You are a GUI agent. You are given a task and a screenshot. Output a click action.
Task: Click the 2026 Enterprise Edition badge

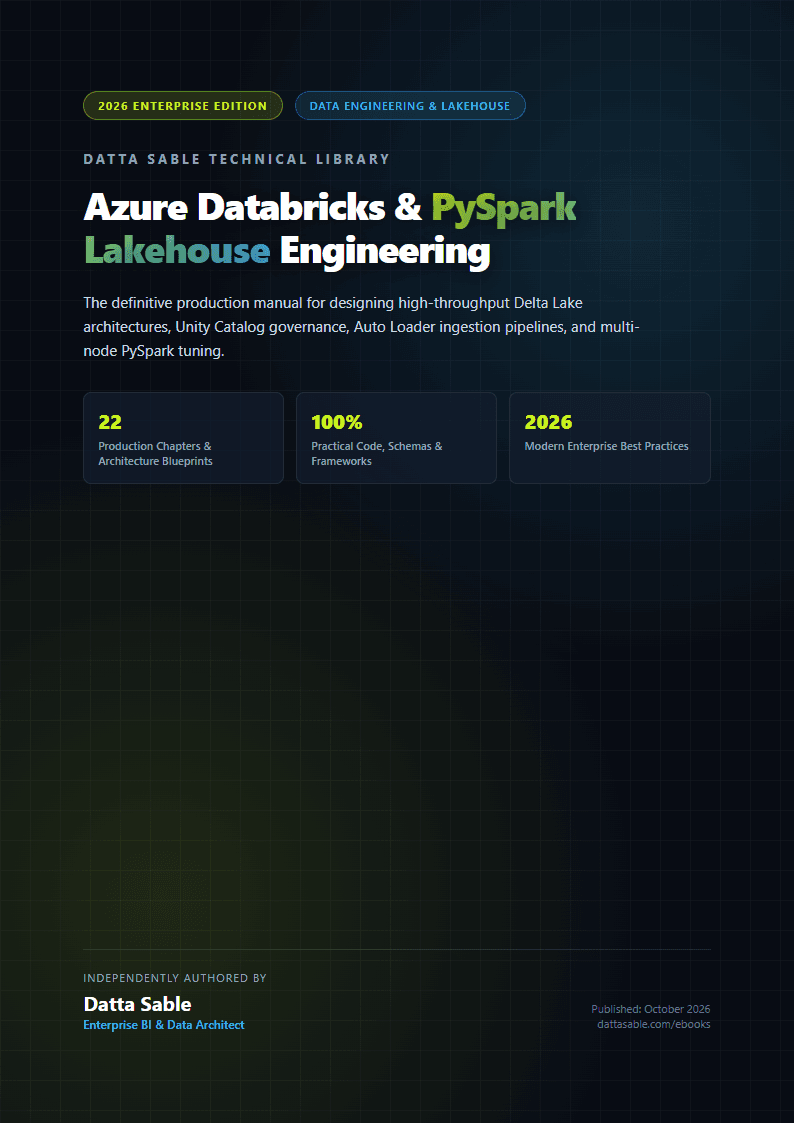click(183, 106)
